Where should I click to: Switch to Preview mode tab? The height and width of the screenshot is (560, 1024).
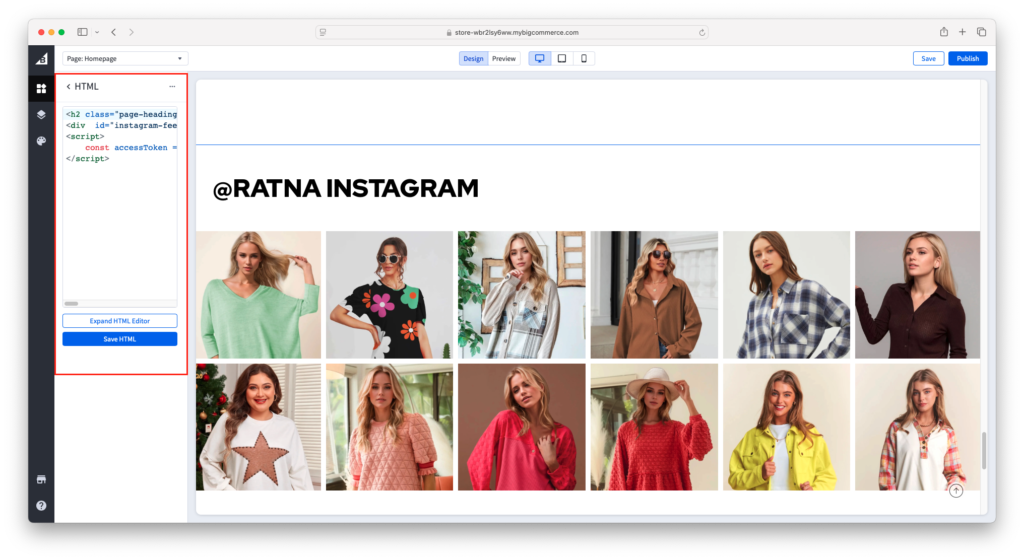coord(504,59)
